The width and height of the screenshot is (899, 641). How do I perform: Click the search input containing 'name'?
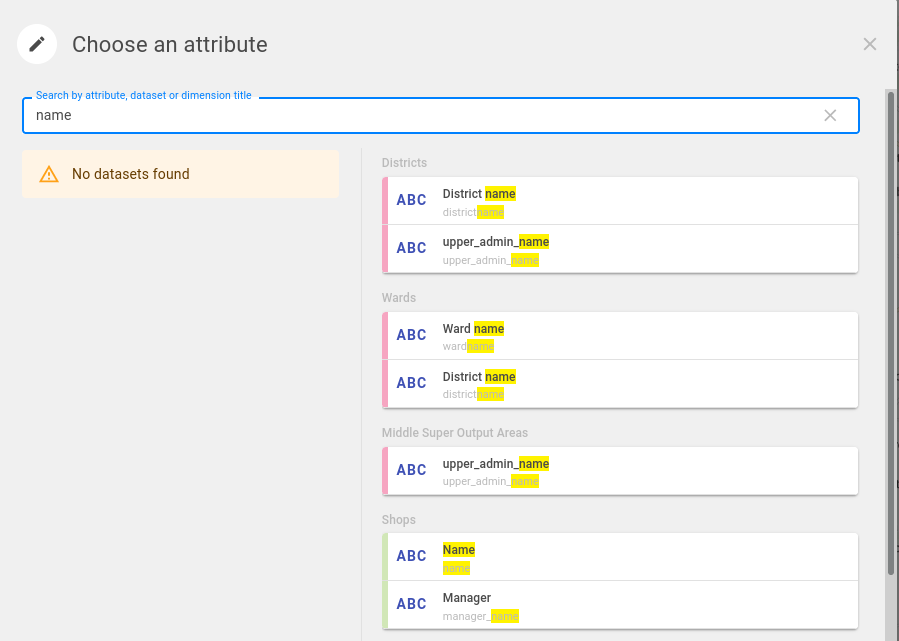pos(420,115)
